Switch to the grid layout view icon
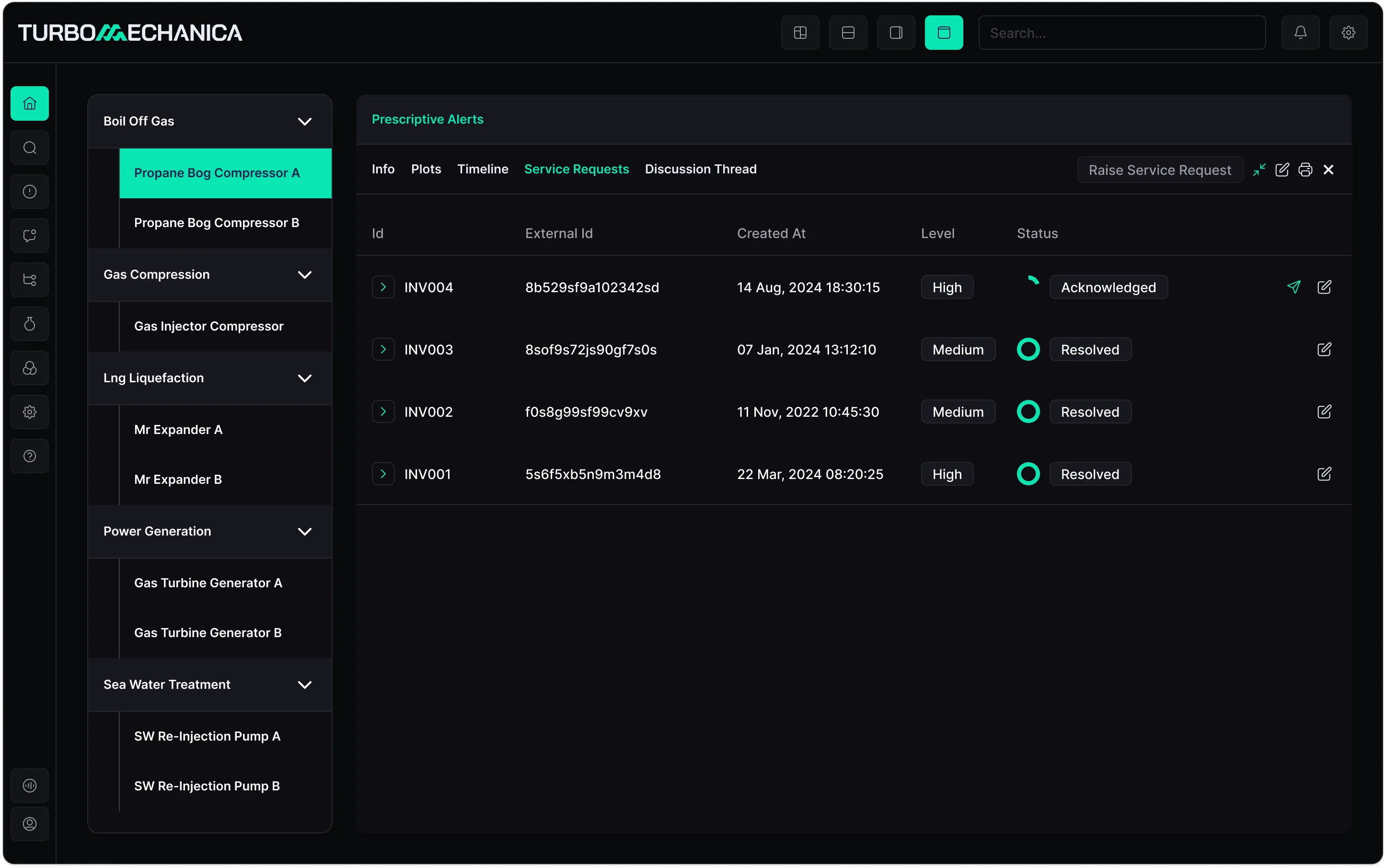1386x868 pixels. (800, 33)
